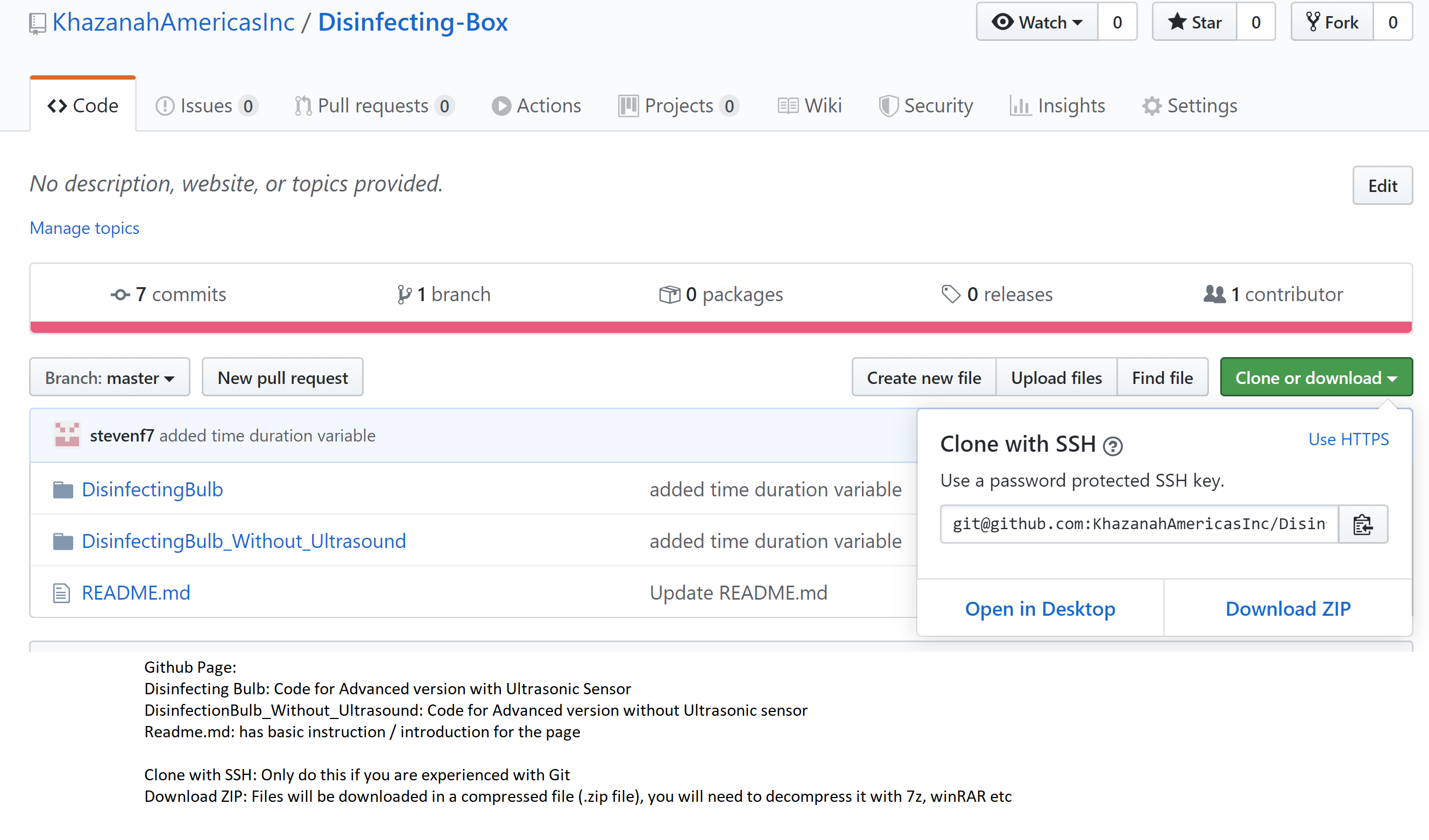Switch to the Issues tab

point(207,105)
